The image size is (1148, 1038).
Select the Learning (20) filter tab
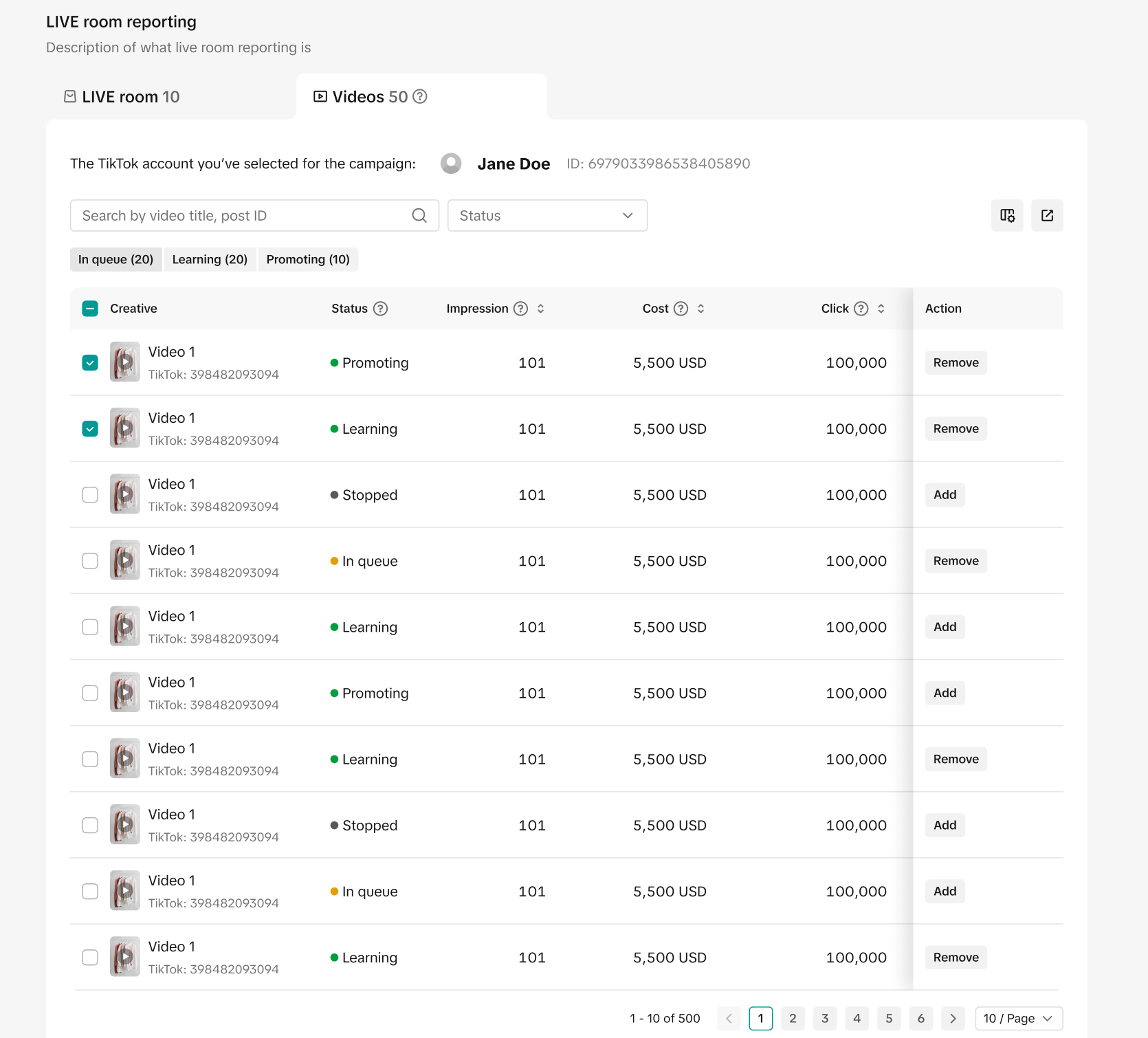[x=210, y=259]
